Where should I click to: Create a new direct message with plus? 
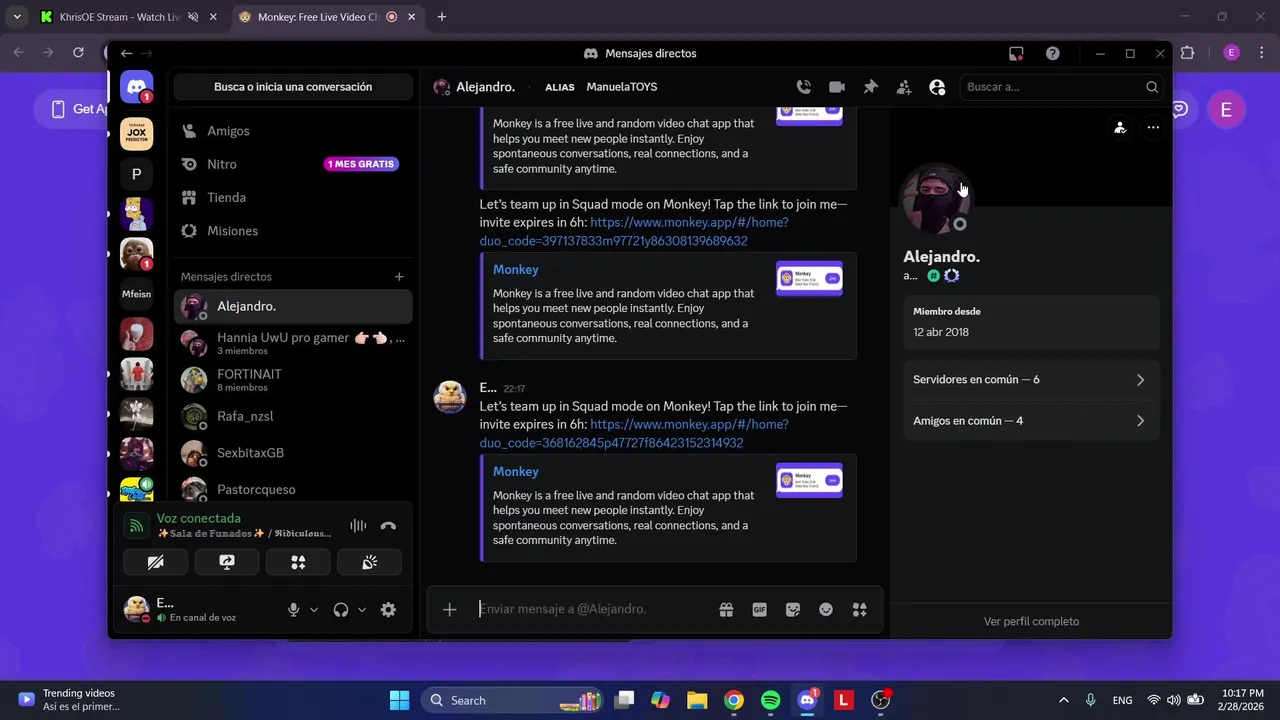[x=399, y=277]
